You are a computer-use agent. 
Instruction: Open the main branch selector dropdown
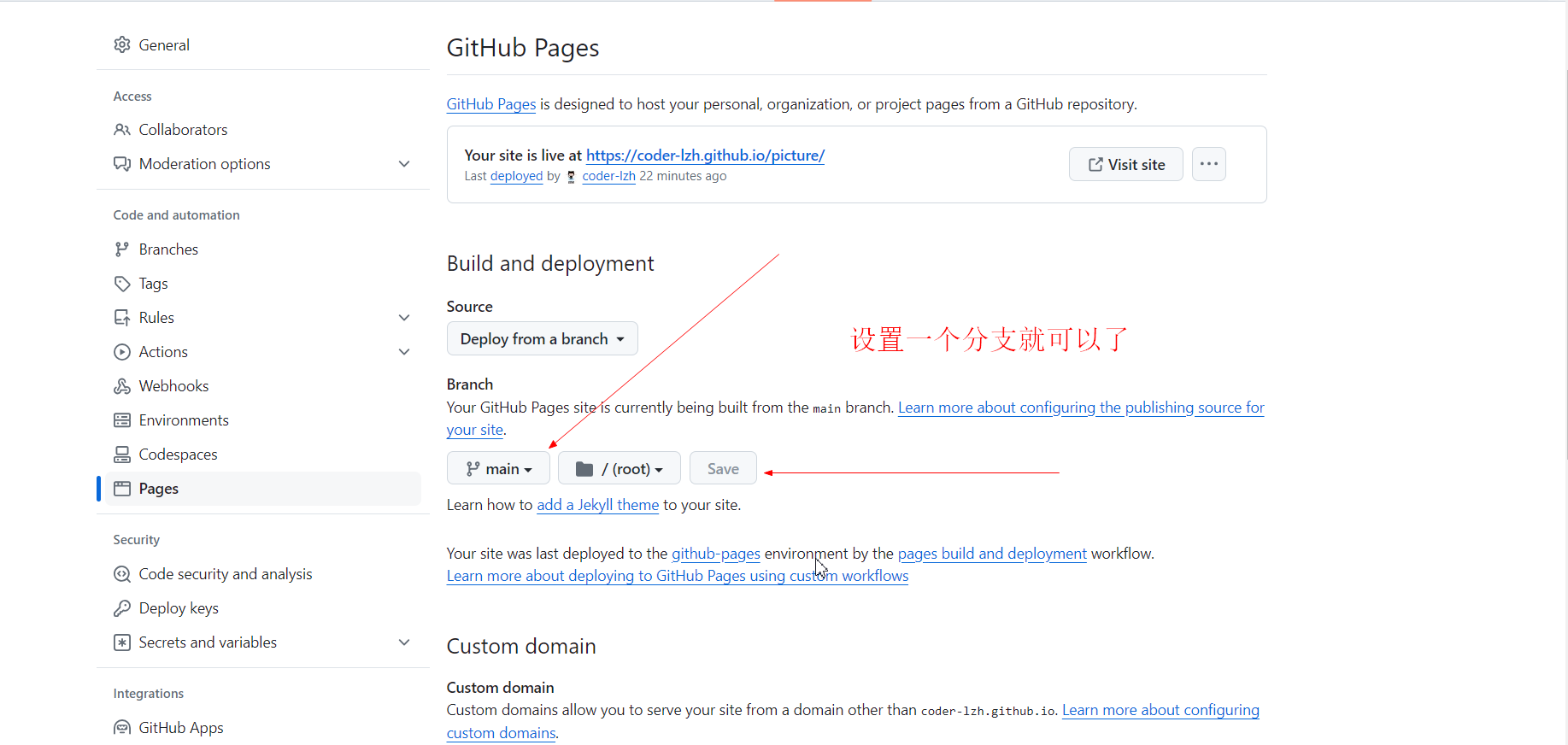coord(498,469)
